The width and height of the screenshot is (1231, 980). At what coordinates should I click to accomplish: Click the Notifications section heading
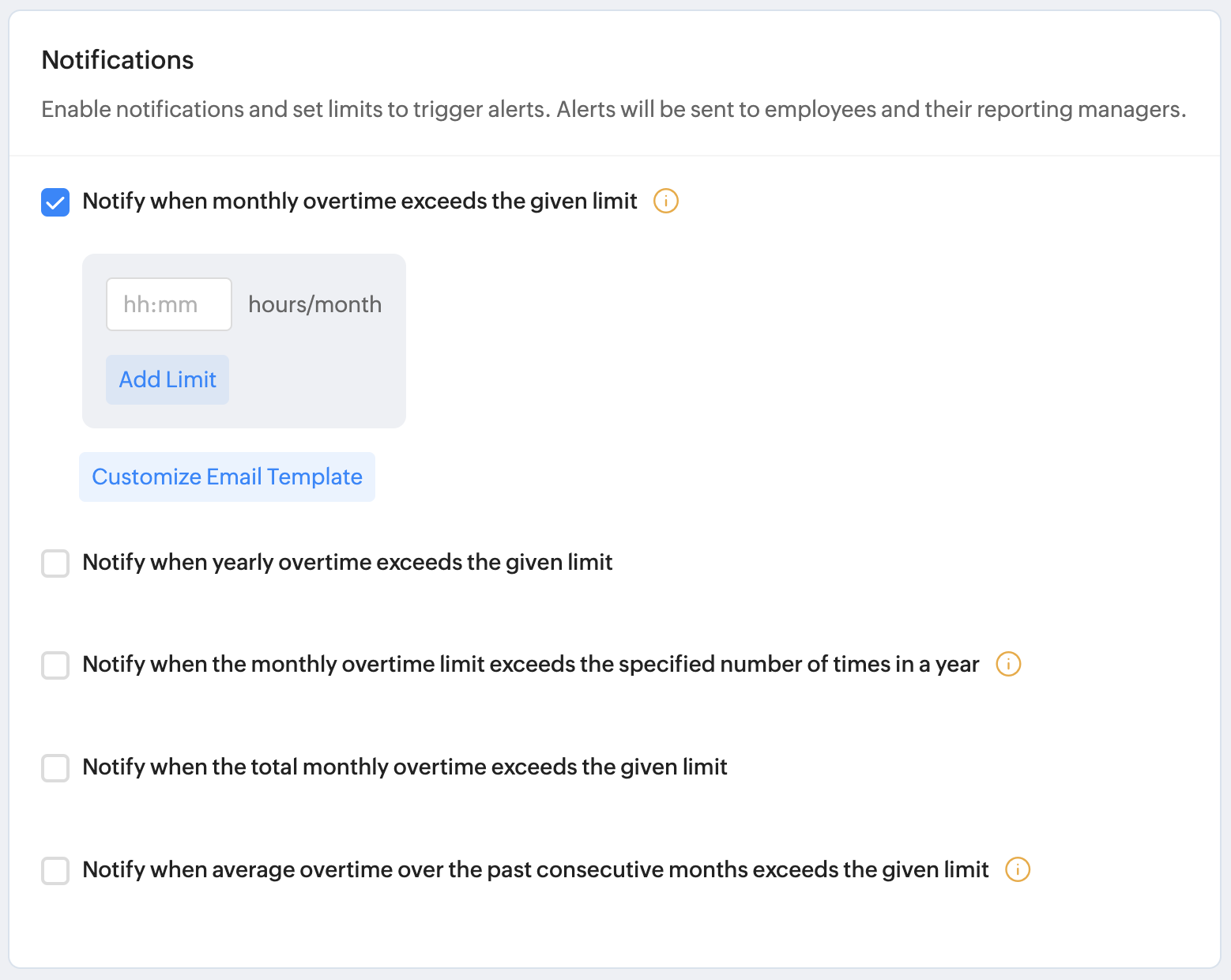(118, 60)
